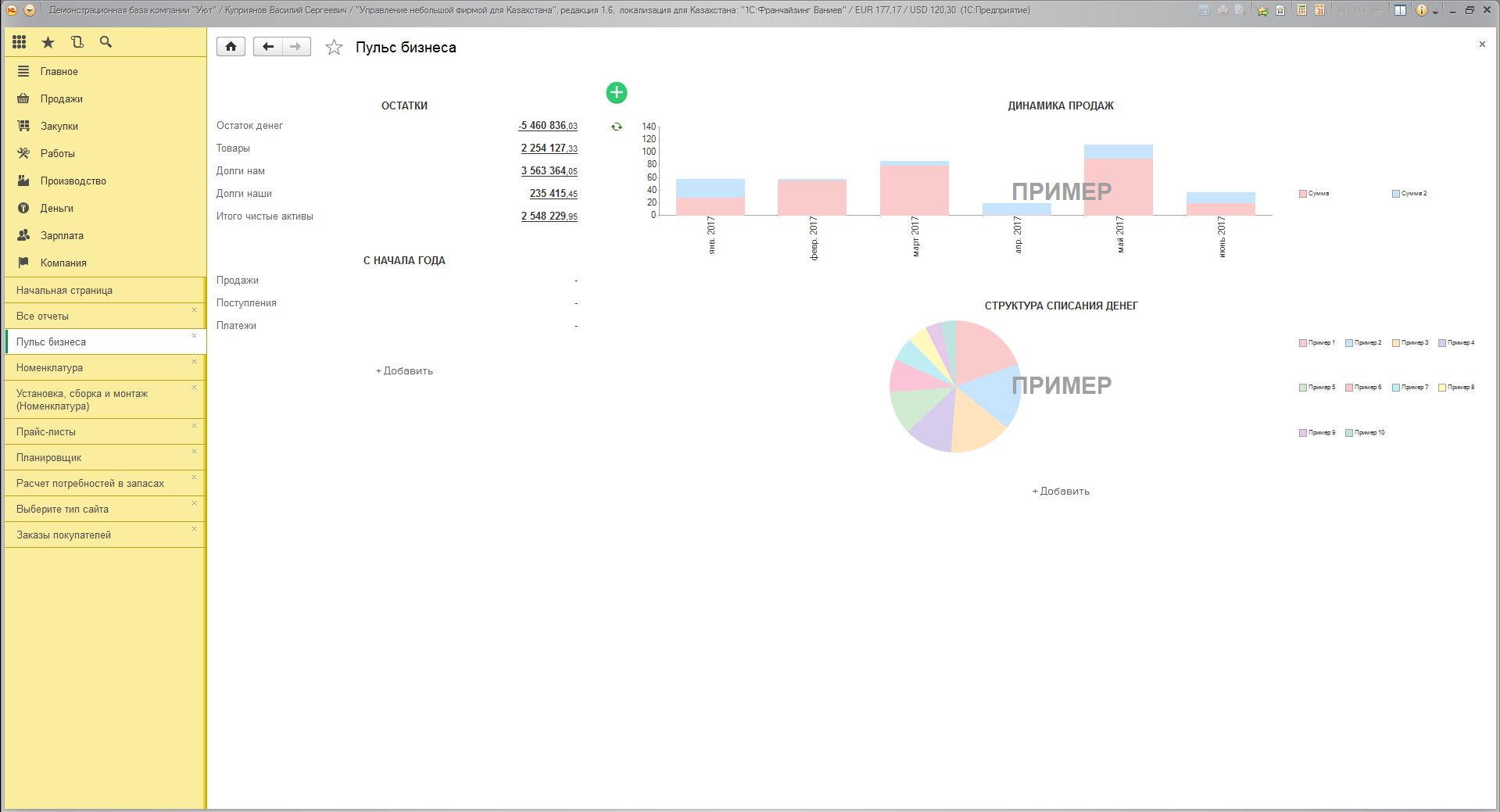Toggle favorite star for Пульс бизнеса
The width and height of the screenshot is (1500, 812).
pos(334,48)
